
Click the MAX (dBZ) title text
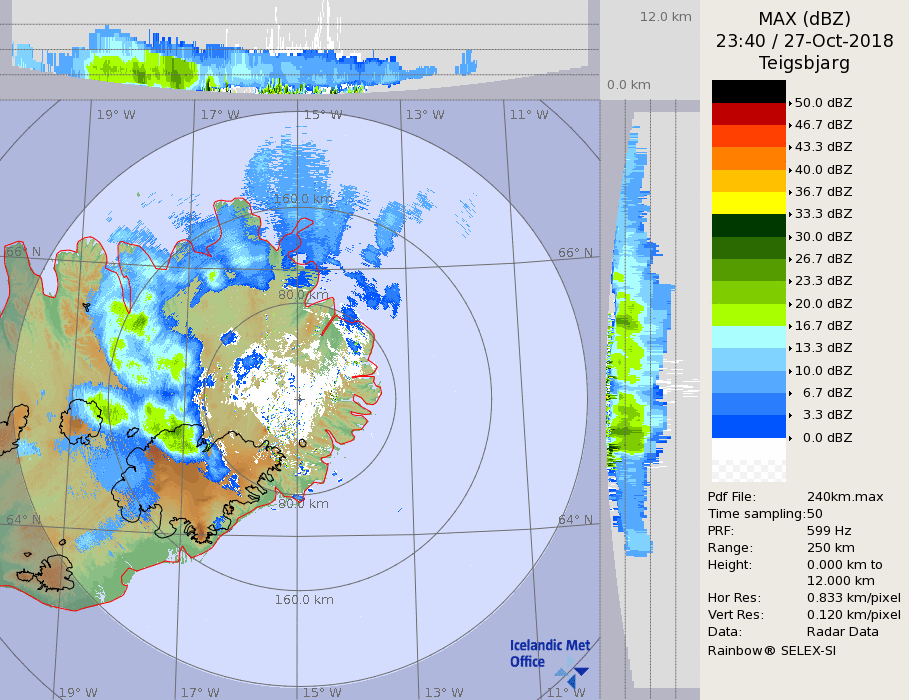[804, 19]
